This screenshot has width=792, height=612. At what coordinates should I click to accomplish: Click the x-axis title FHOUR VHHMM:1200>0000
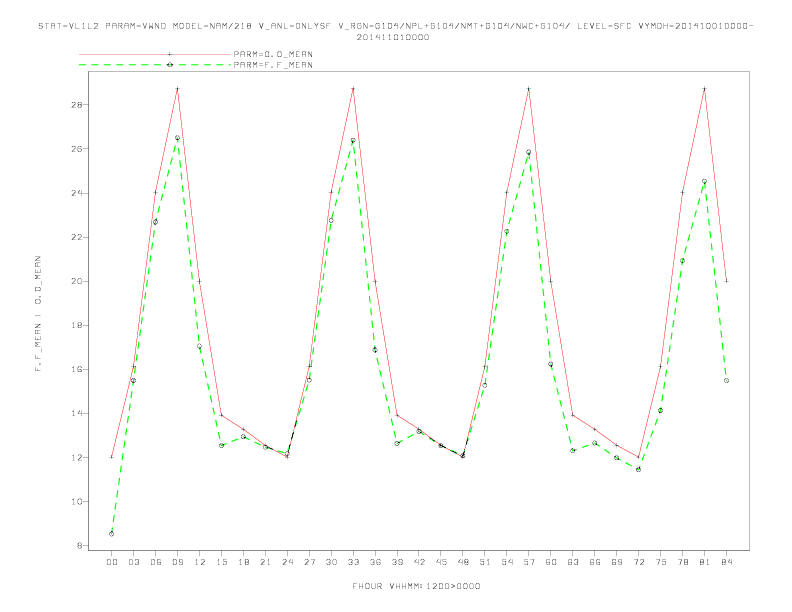tap(416, 586)
